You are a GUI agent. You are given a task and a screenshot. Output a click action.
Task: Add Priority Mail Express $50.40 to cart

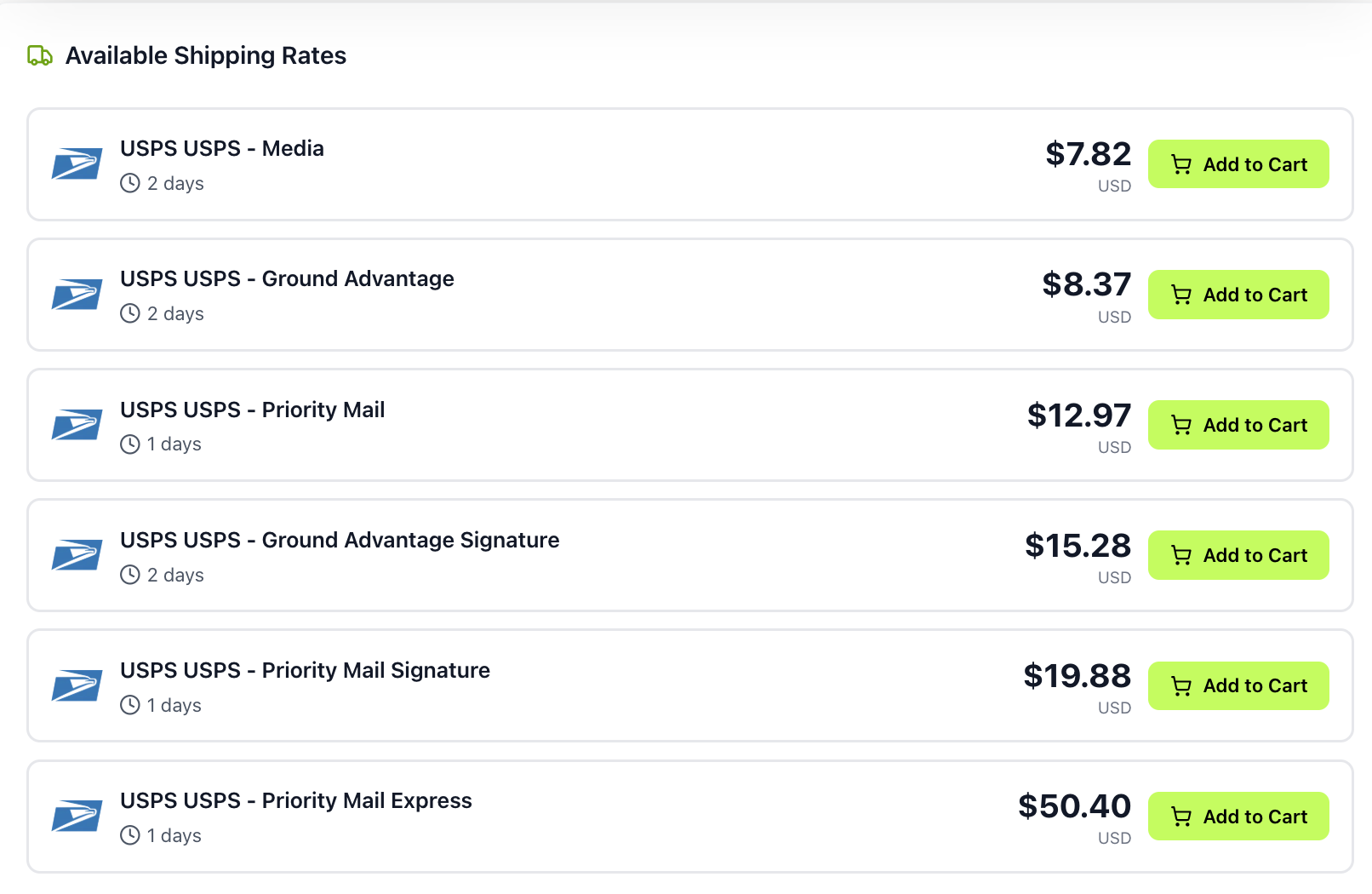[x=1238, y=816]
